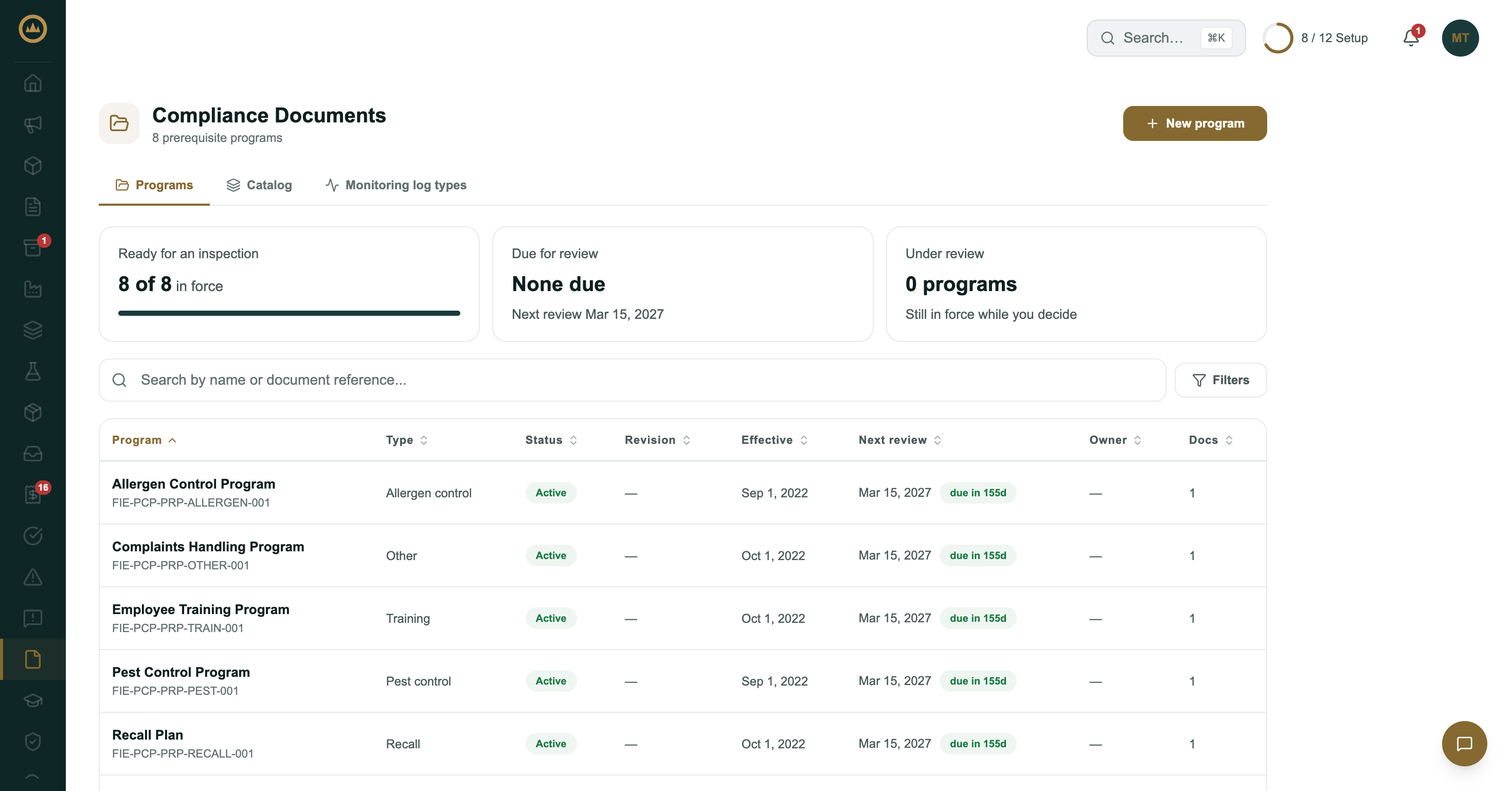Click the New program button

tap(1195, 123)
